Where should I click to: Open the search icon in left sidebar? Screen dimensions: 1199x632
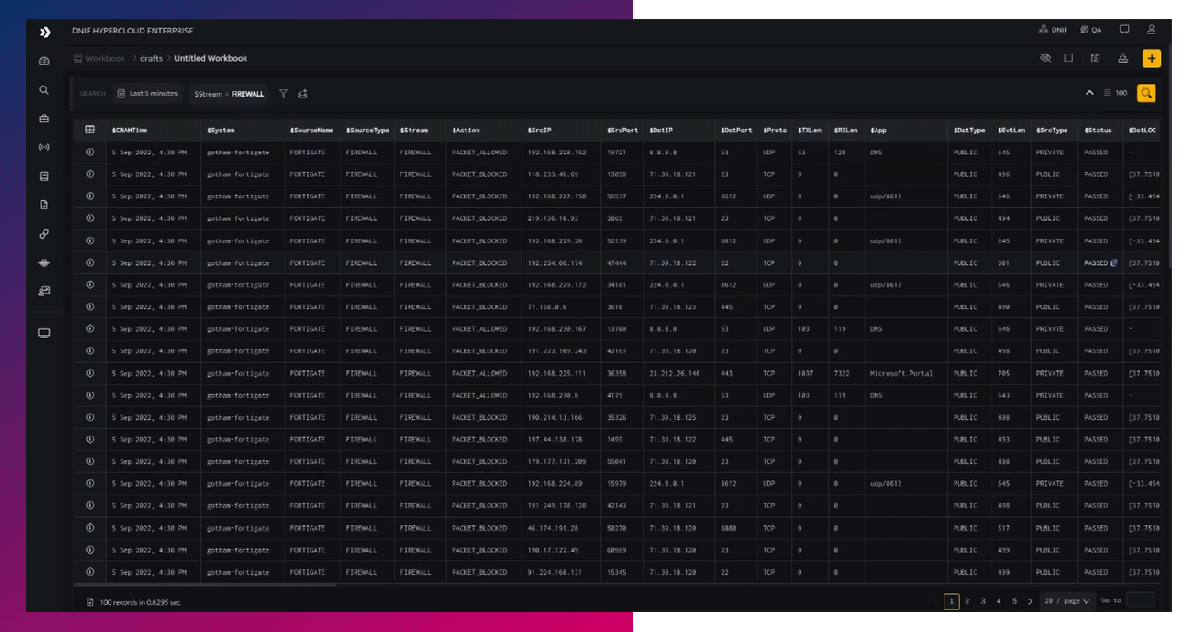tap(44, 90)
